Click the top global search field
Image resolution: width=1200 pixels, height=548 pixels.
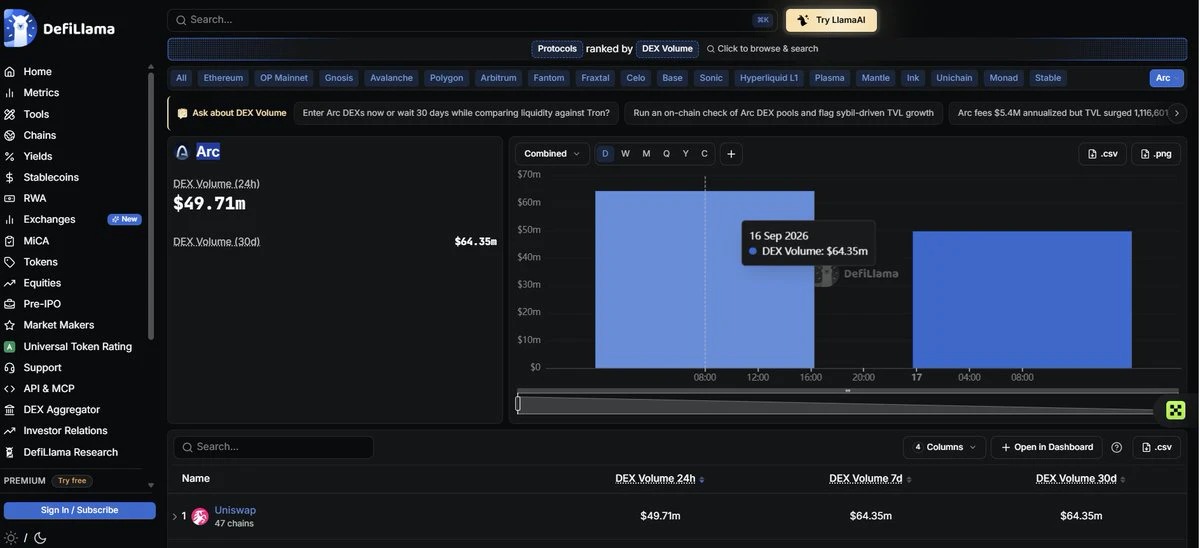click(472, 20)
